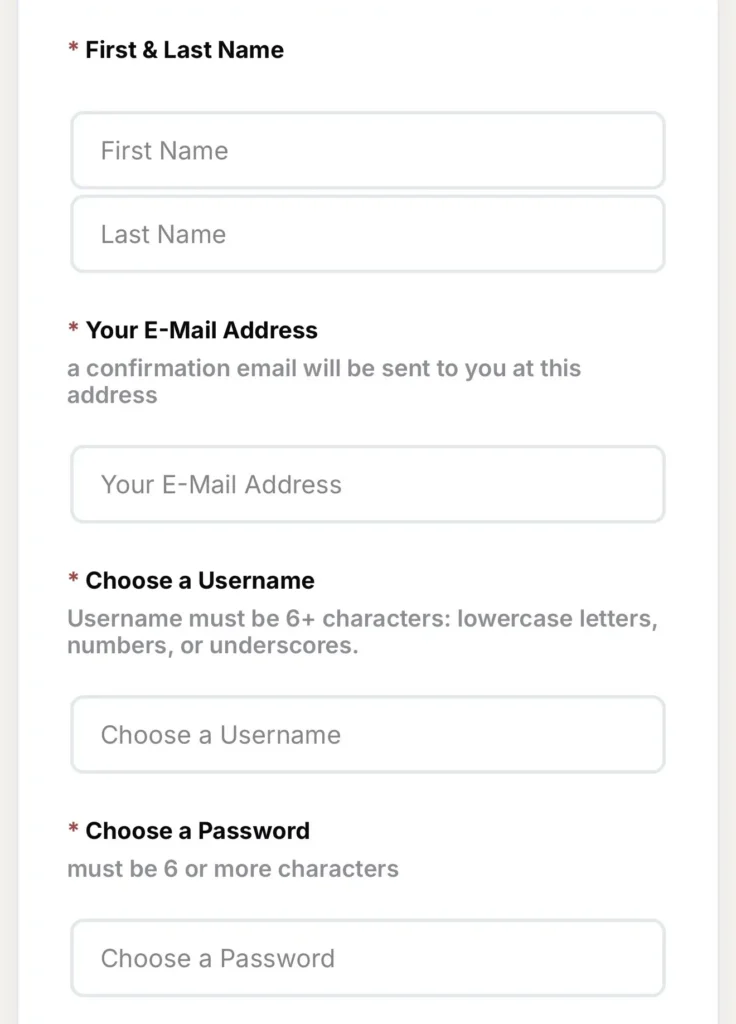Image resolution: width=736 pixels, height=1024 pixels.
Task: Click the red asterisk beside First & Last Name
Action: coord(73,50)
